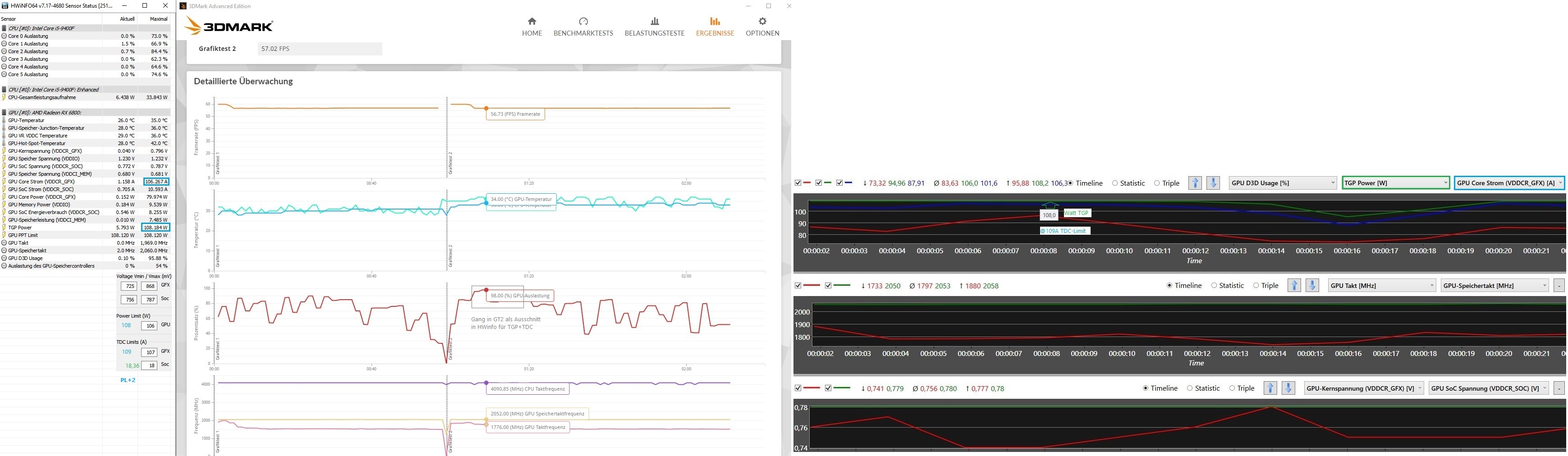Click the HWiNFO64 title bar icon

(5, 5)
